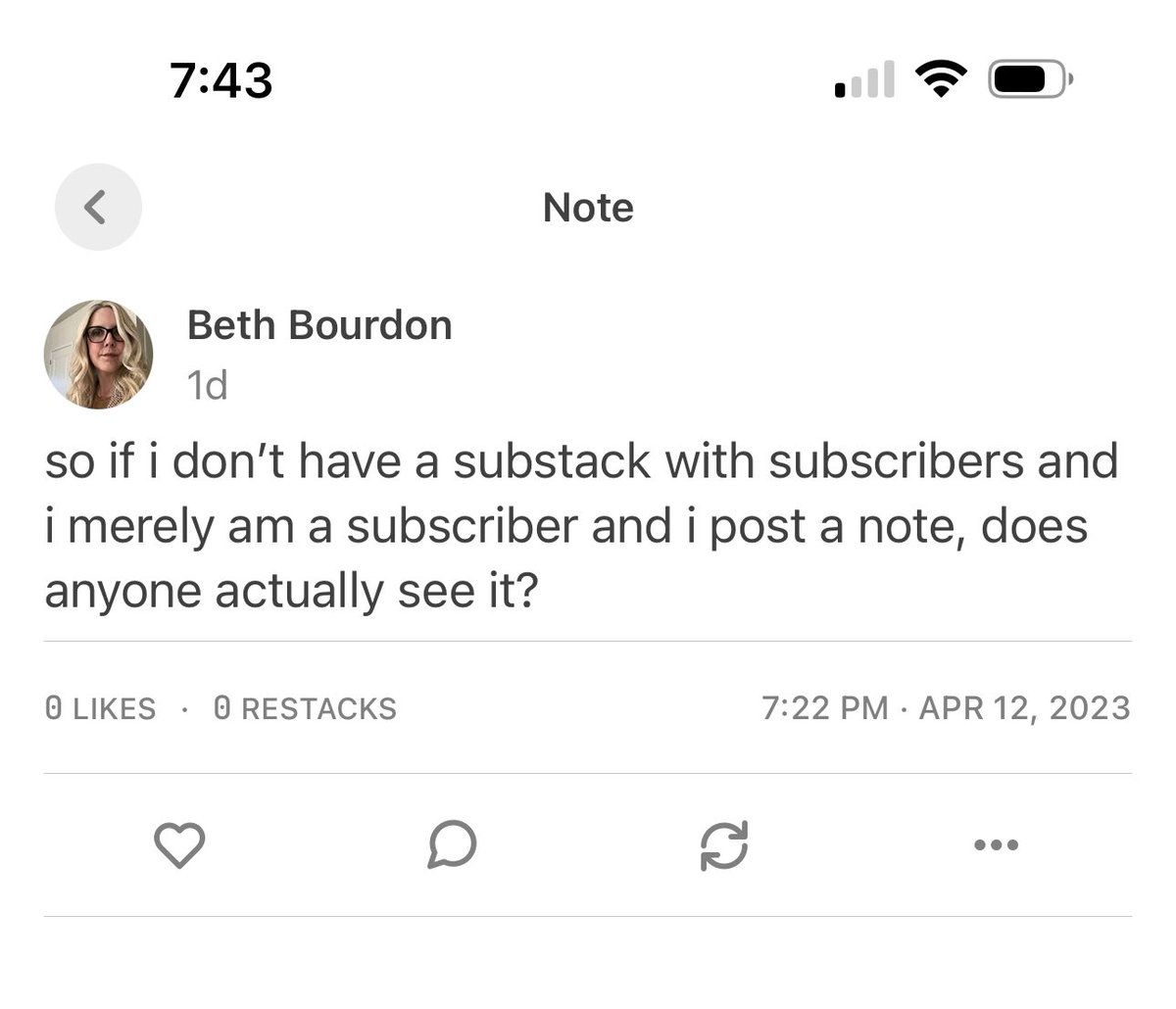Screen dimensions: 1176x1009
Task: Click the "Note" page title
Action: (588, 208)
